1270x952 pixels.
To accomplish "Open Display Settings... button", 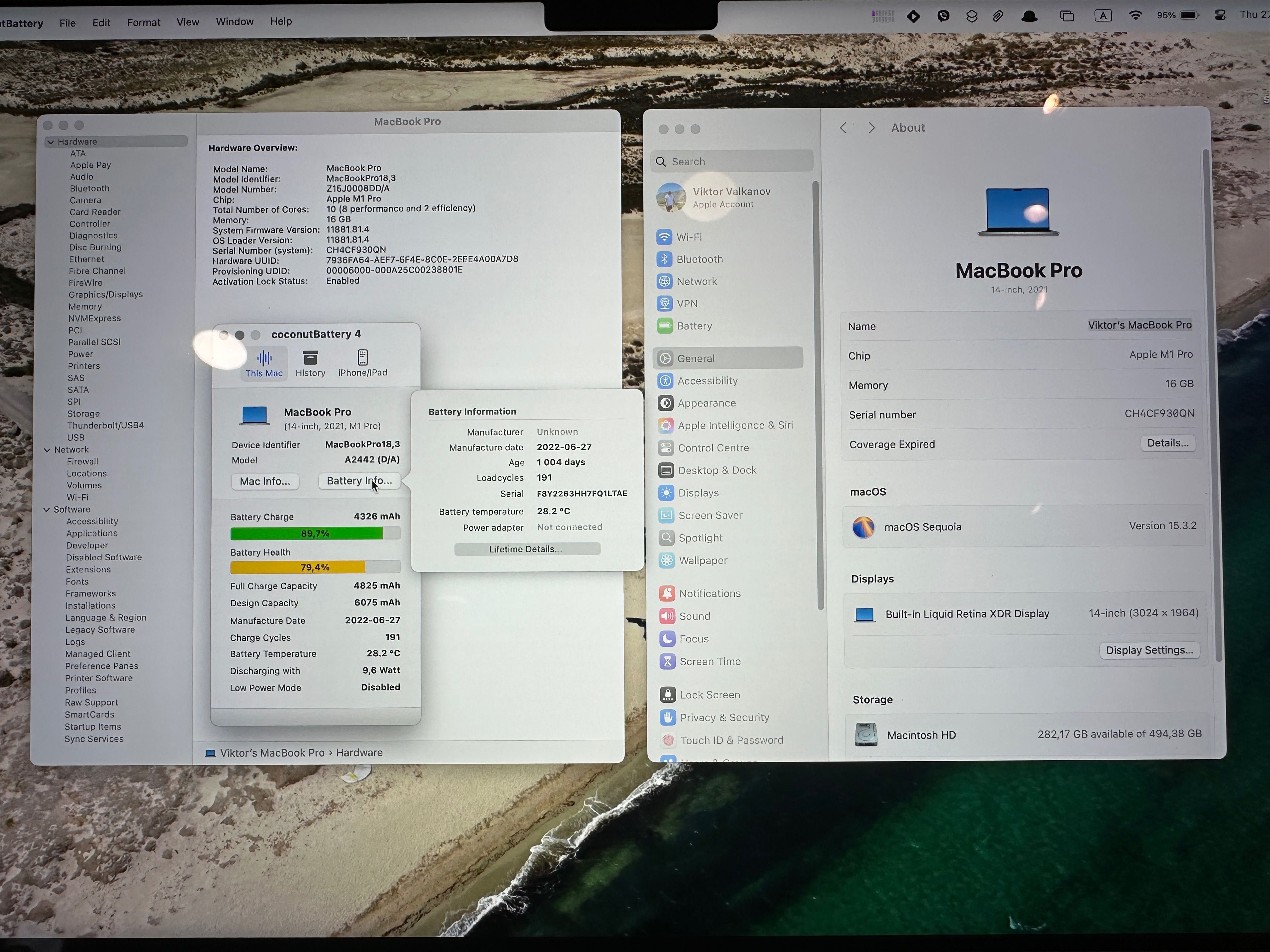I will coord(1149,650).
